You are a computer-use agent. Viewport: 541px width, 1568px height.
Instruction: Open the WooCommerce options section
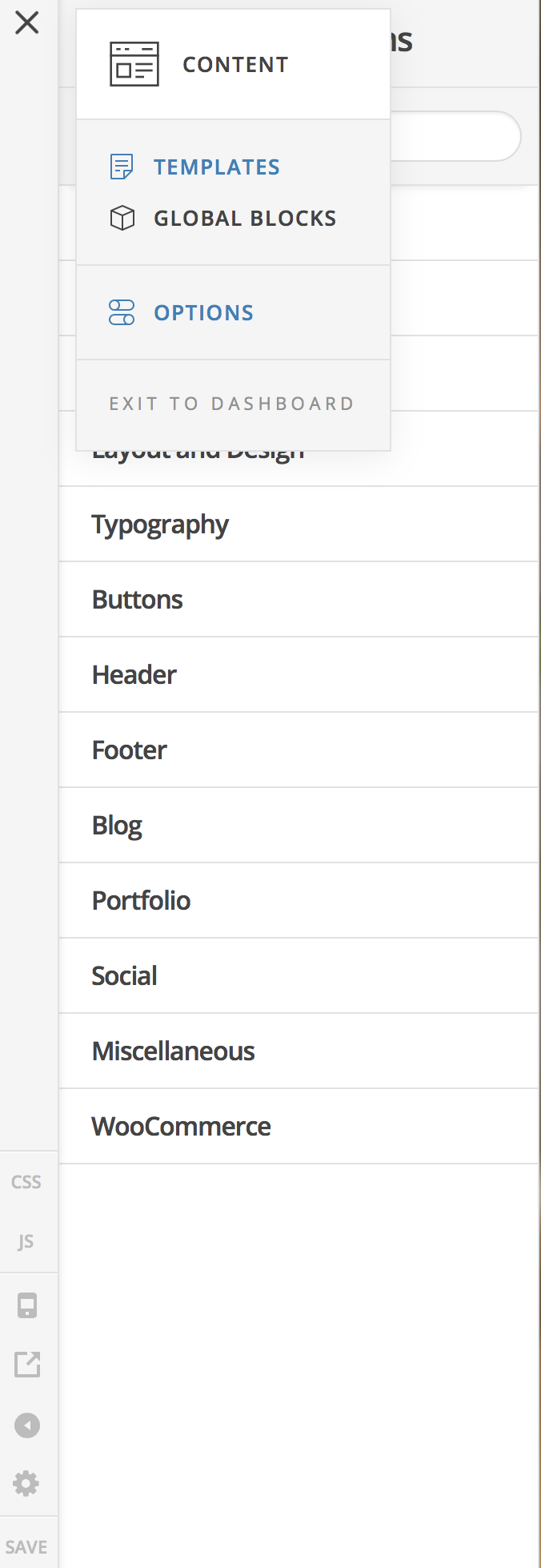pos(182,1127)
